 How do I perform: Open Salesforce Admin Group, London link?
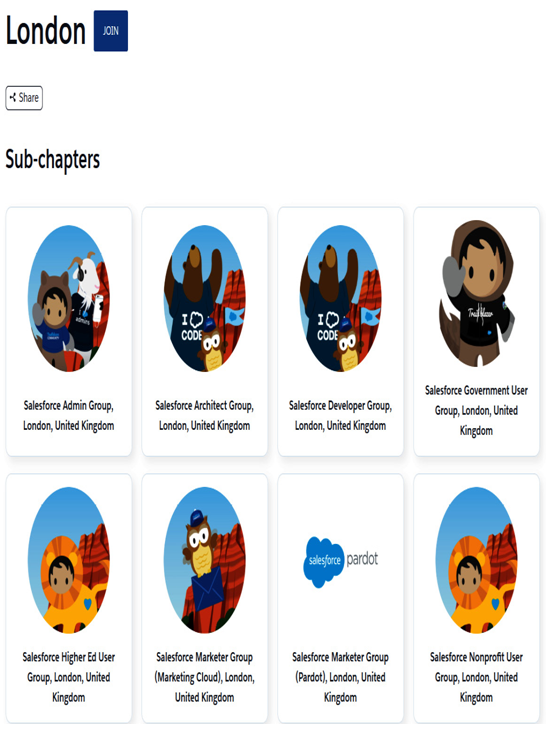tap(69, 415)
